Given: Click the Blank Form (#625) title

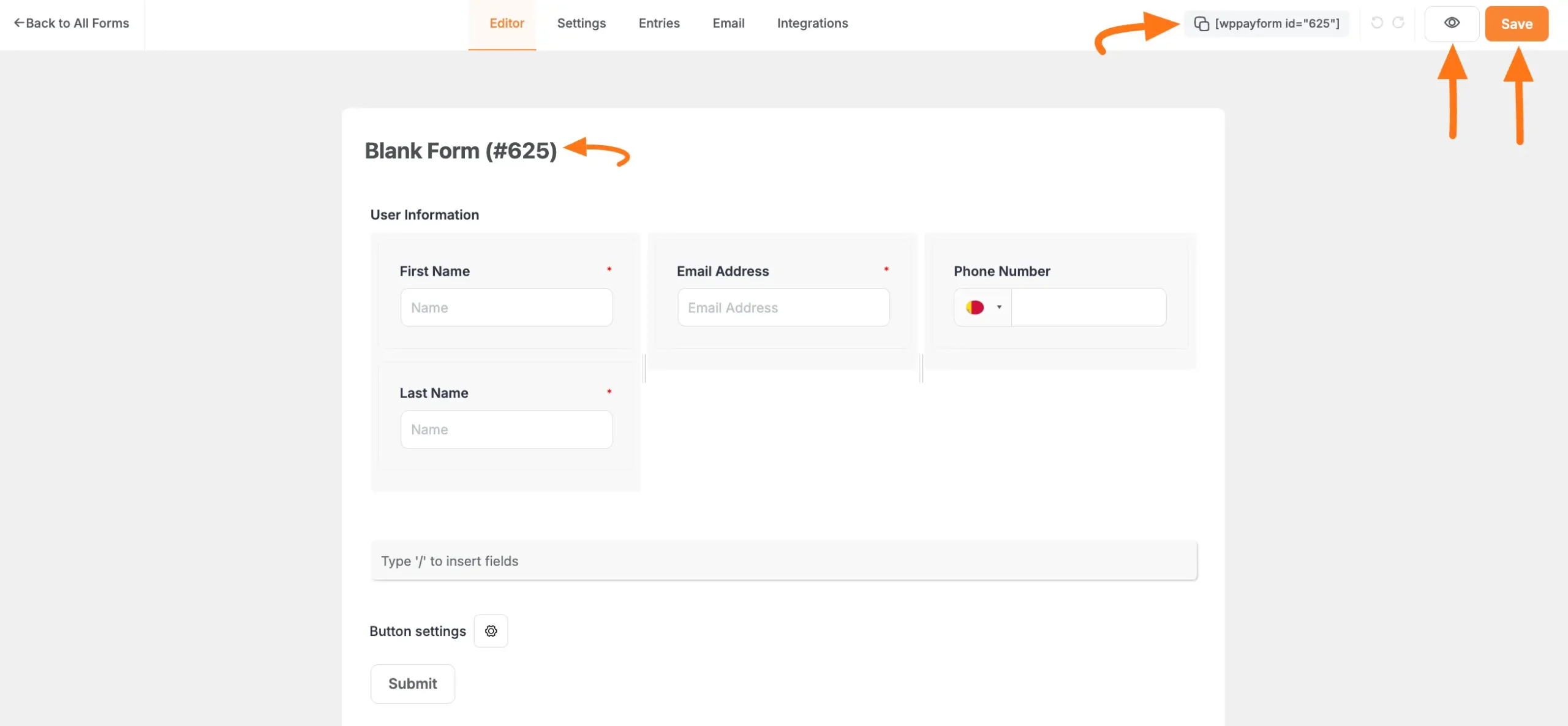Looking at the screenshot, I should coord(461,151).
